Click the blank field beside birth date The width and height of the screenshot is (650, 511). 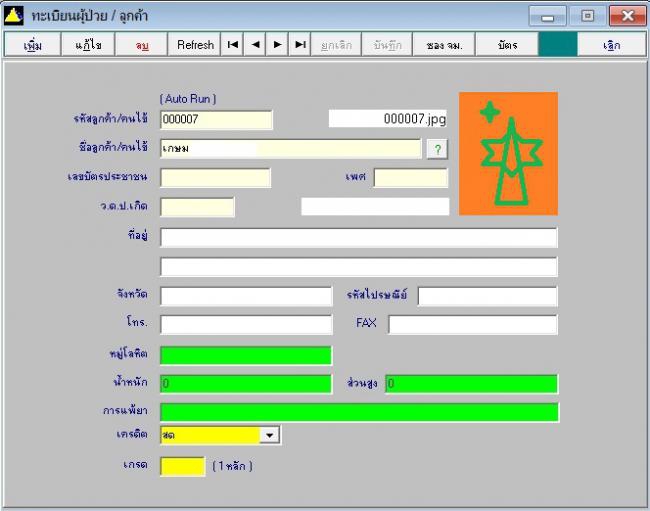point(375,206)
